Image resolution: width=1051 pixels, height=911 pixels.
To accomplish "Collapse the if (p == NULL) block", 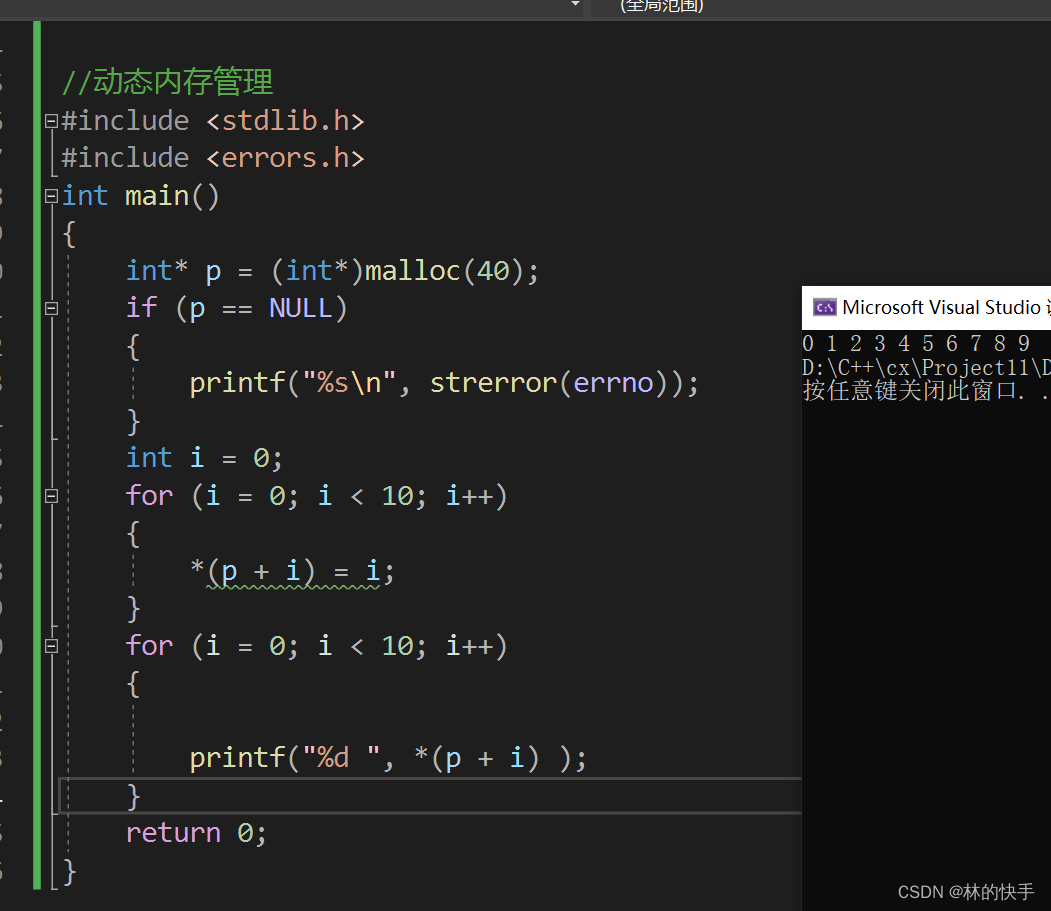I will 50,308.
